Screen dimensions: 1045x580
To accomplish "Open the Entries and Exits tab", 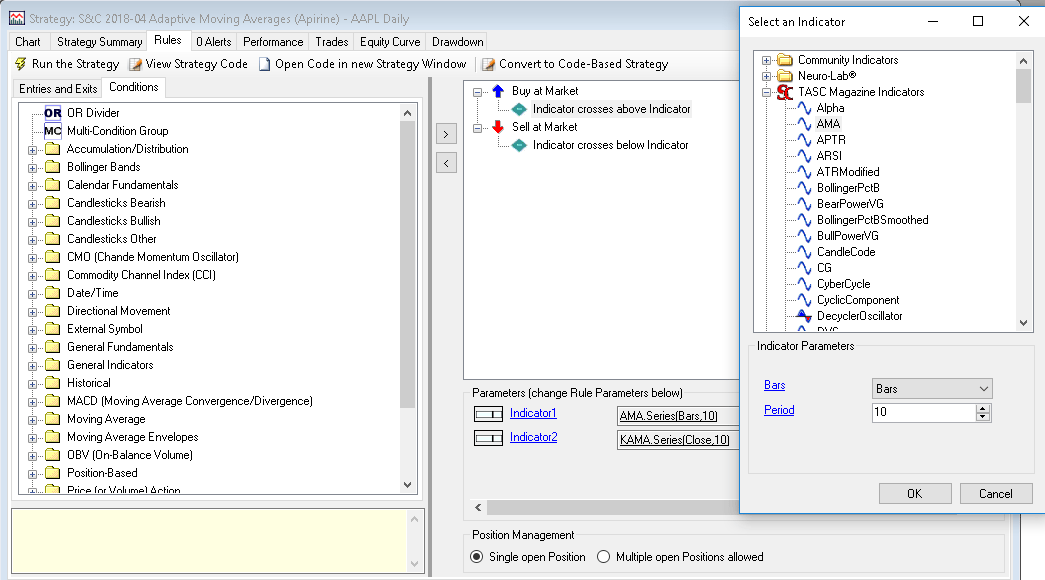I will [58, 88].
